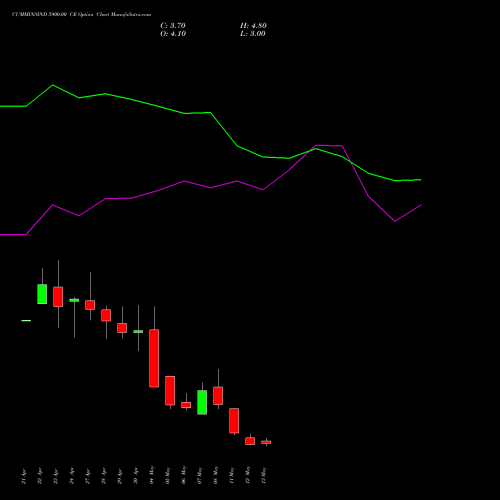The image size is (500, 500).
Task: Click the 11 May date label
Action: [x=232, y=475]
